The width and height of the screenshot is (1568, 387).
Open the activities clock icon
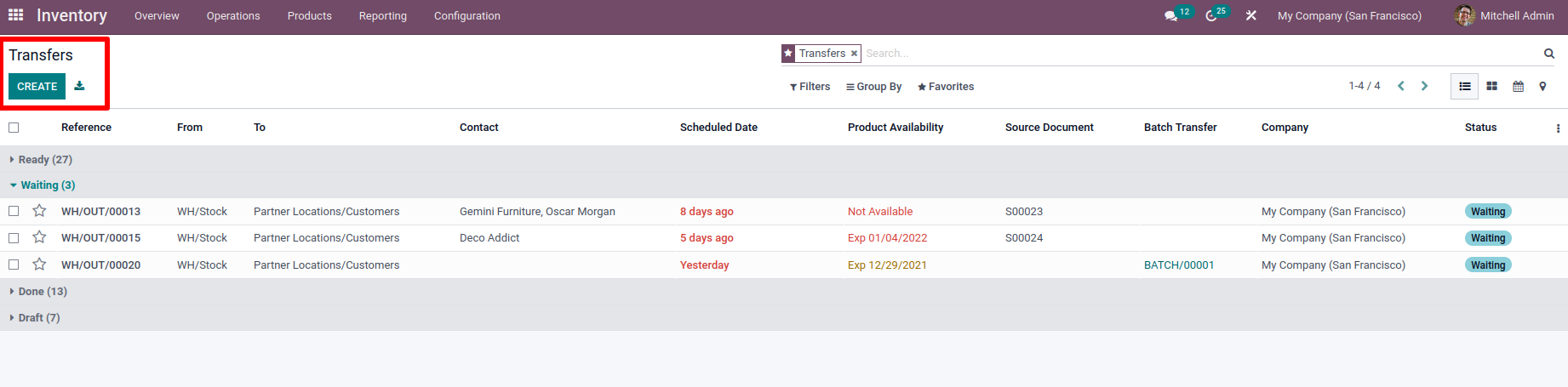point(1211,16)
